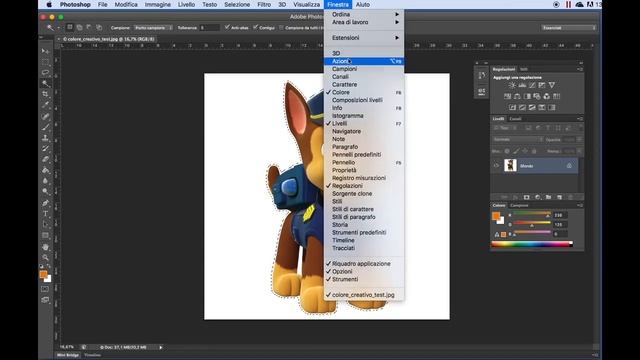Screen dimensions: 640x360
Task: Create new group folder icon in Livelli panel
Action: pos(549,197)
